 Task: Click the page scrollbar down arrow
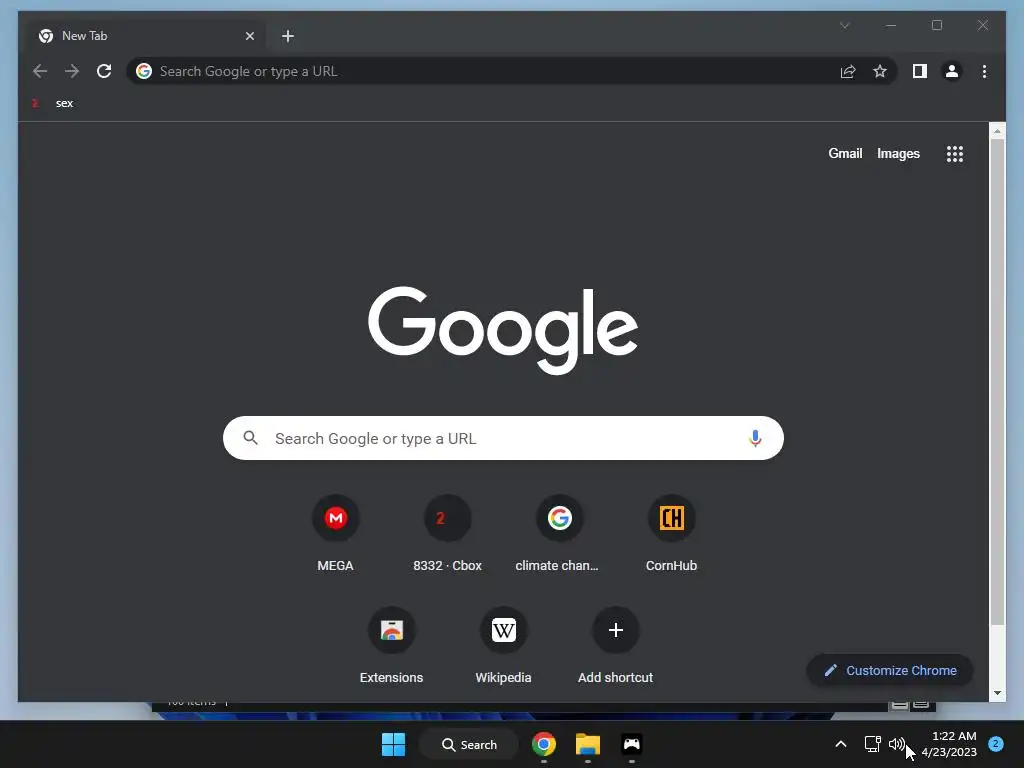pyautogui.click(x=997, y=693)
